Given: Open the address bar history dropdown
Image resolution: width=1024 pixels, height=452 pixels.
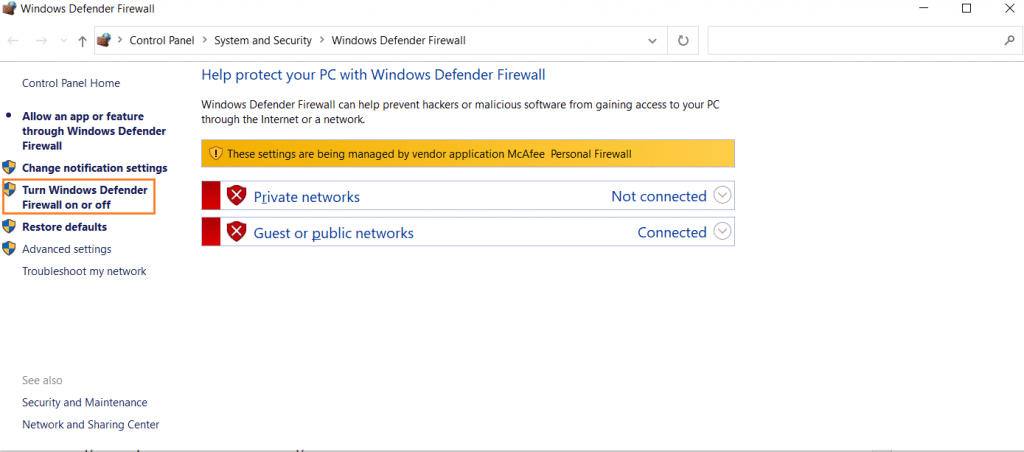Looking at the screenshot, I should [652, 41].
